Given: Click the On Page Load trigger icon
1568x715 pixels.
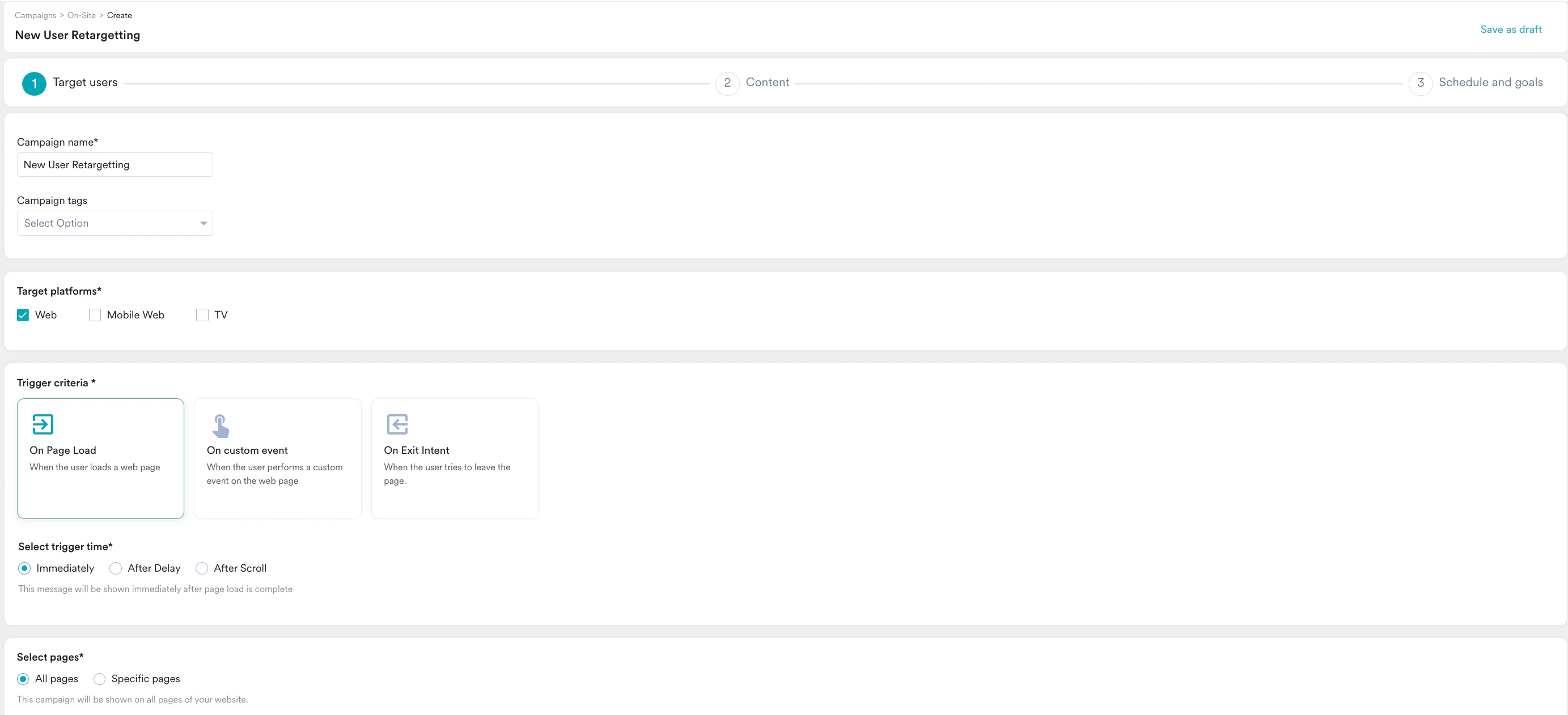Looking at the screenshot, I should 43,424.
